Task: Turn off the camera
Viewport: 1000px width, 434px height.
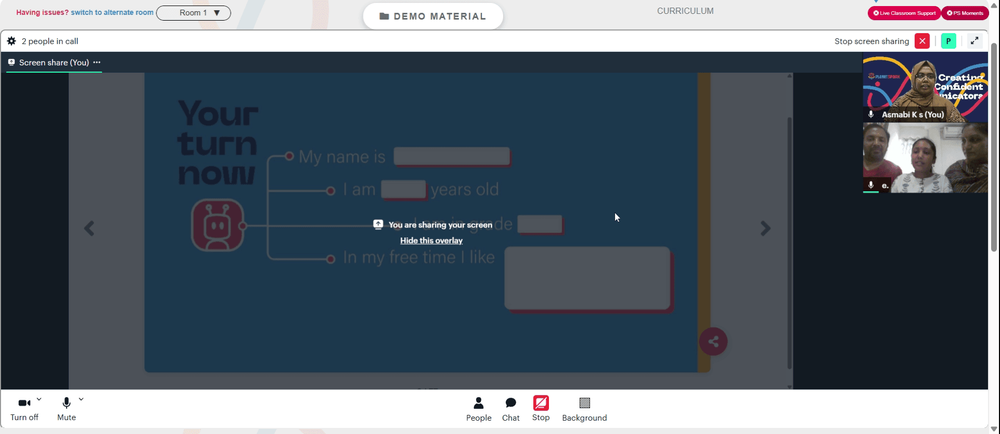Action: click(24, 409)
